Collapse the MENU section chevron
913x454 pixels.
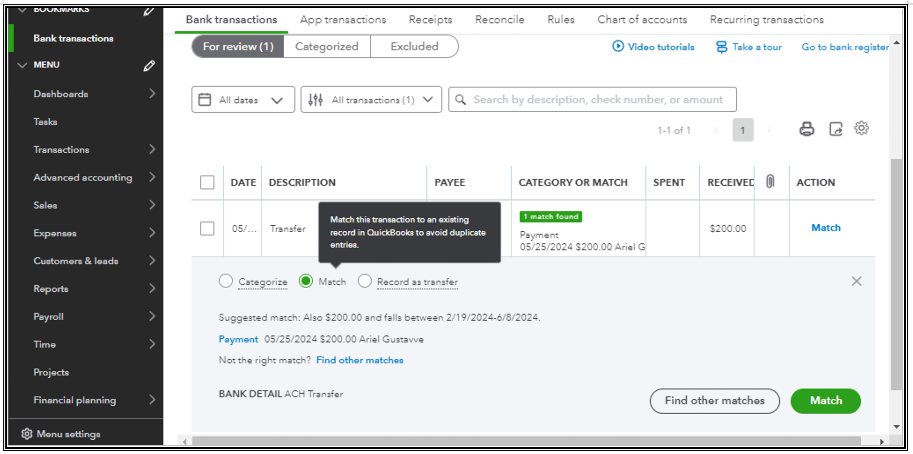click(x=22, y=65)
